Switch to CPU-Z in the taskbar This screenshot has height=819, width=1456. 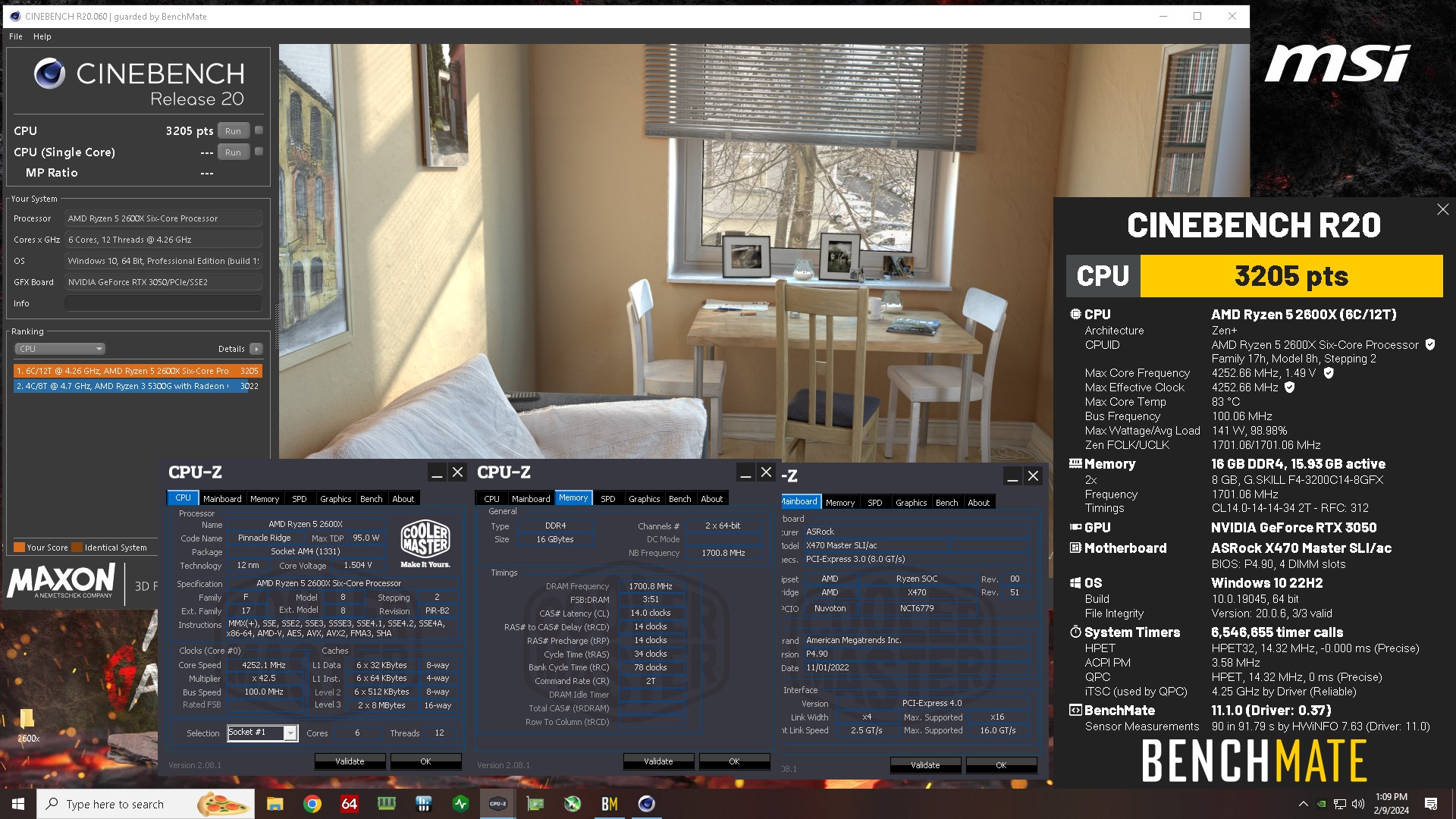point(497,804)
